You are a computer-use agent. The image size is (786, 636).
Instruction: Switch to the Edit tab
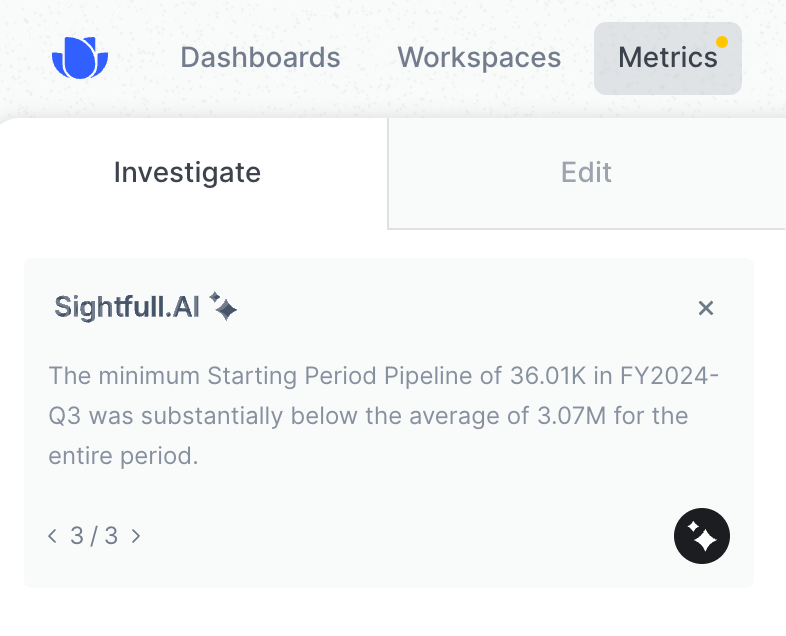click(x=586, y=173)
